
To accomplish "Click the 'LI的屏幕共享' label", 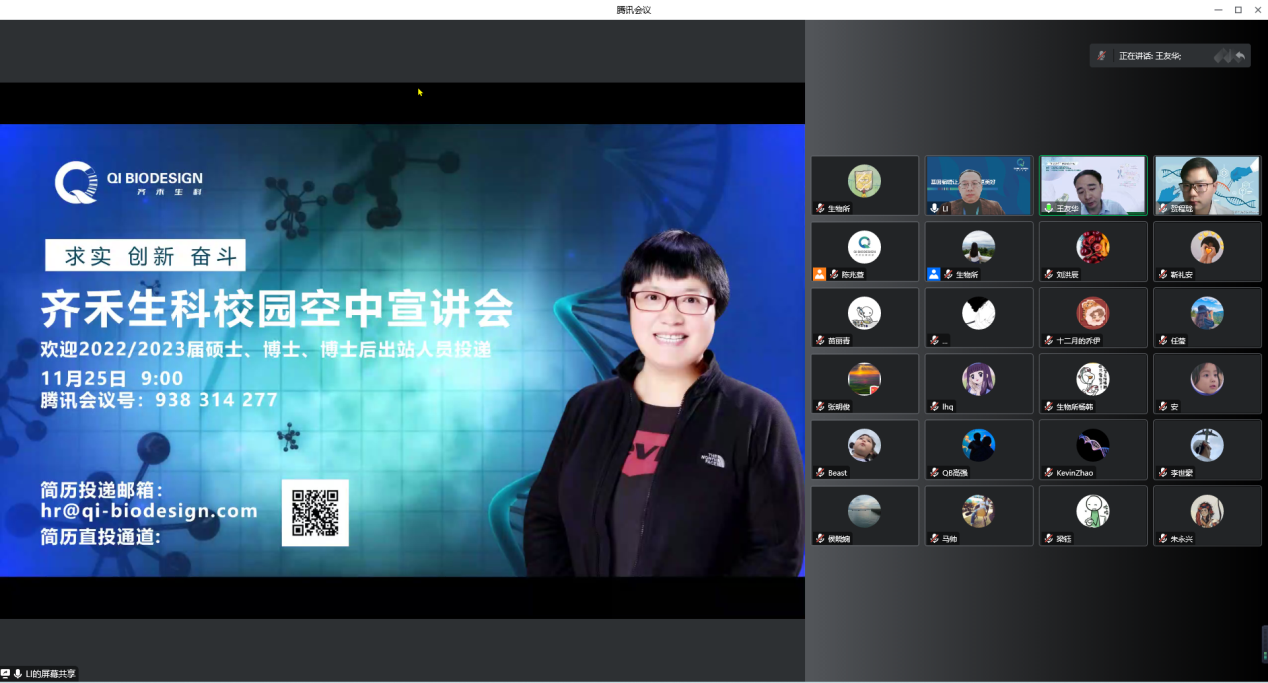I will tap(50, 674).
